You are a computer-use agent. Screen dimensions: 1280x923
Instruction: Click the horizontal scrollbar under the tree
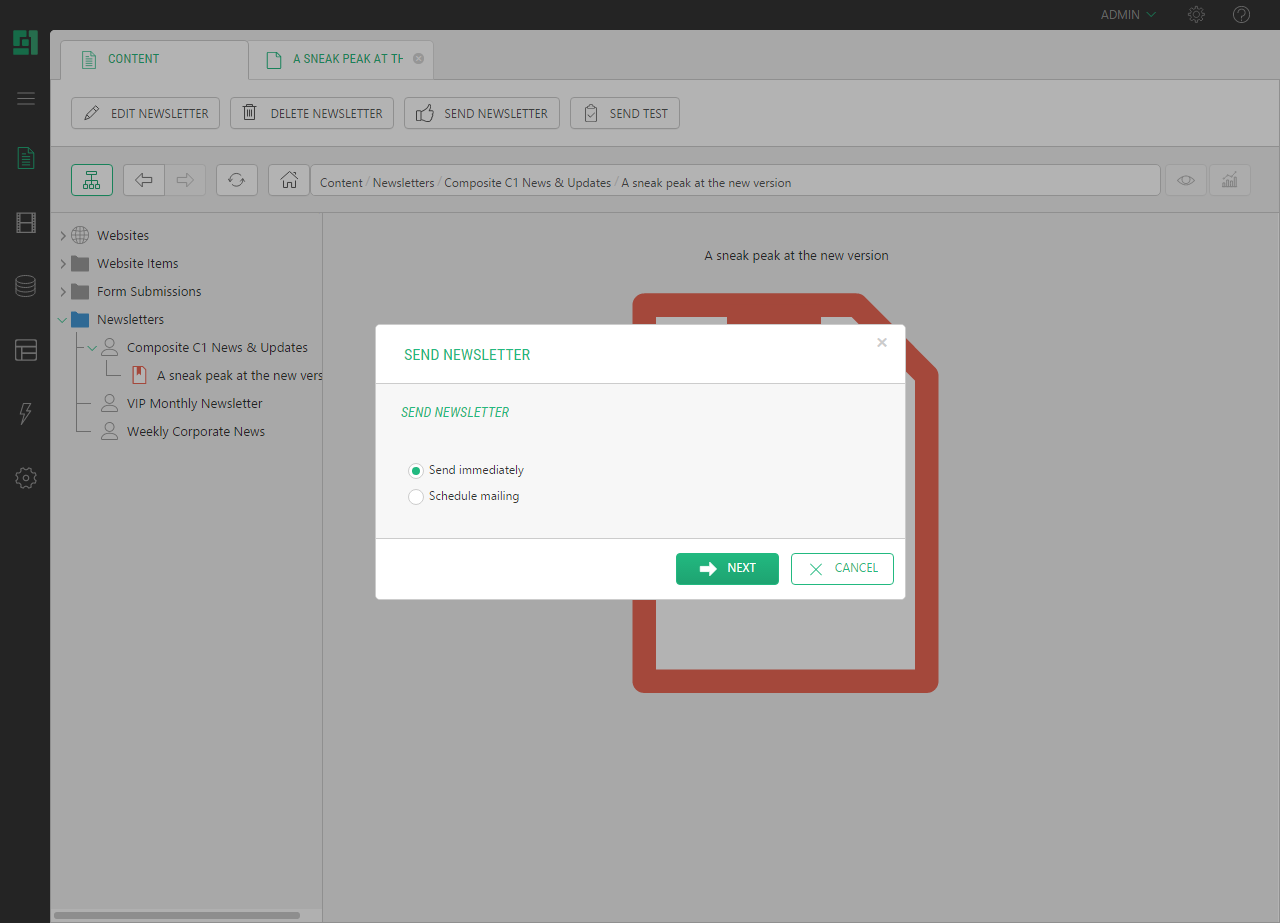coord(177,915)
